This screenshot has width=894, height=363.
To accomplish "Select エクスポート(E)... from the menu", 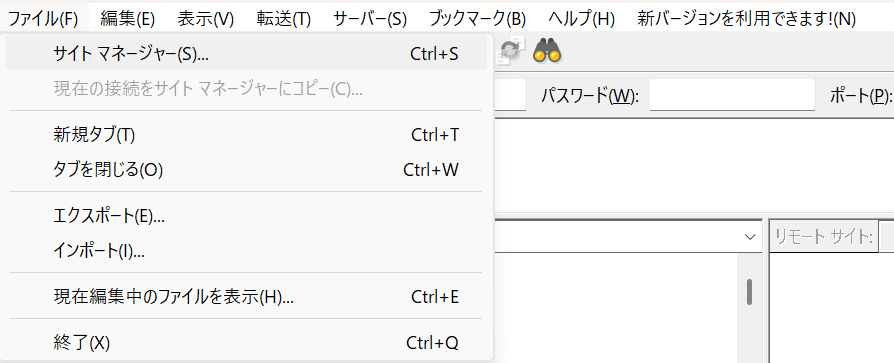I will pos(246,216).
